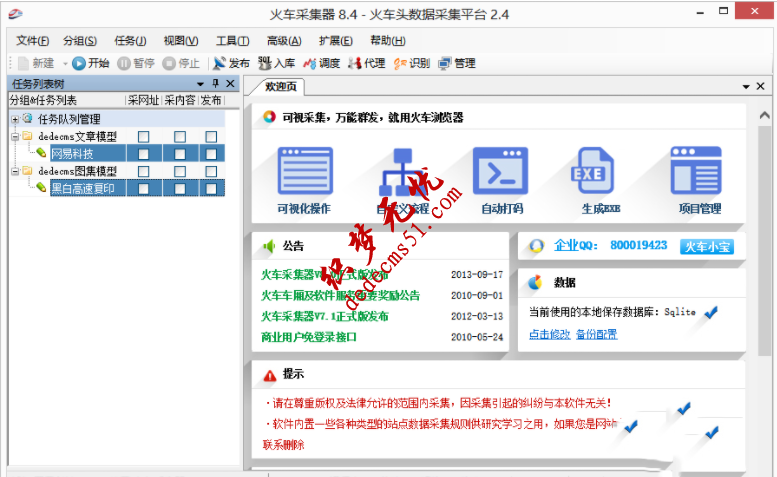The image size is (777, 477).
Task: Toggle 采内容 checkbox for 网易科技
Action: 180,154
